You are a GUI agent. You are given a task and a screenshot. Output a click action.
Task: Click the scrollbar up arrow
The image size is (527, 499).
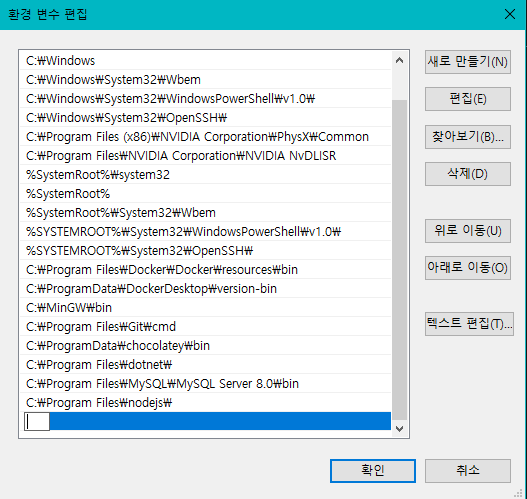click(399, 60)
